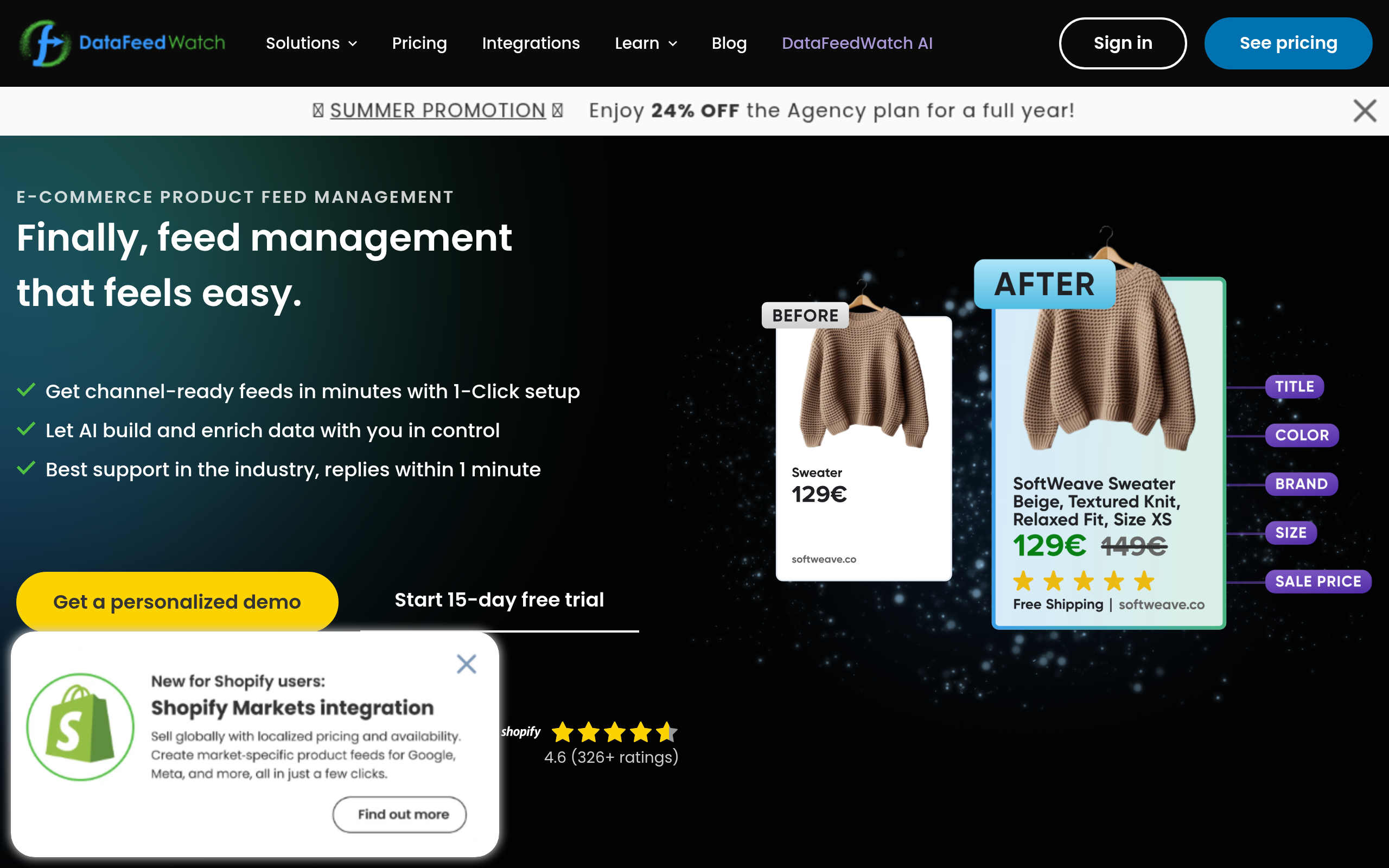Click the Shopify star rating icons

[x=614, y=732]
